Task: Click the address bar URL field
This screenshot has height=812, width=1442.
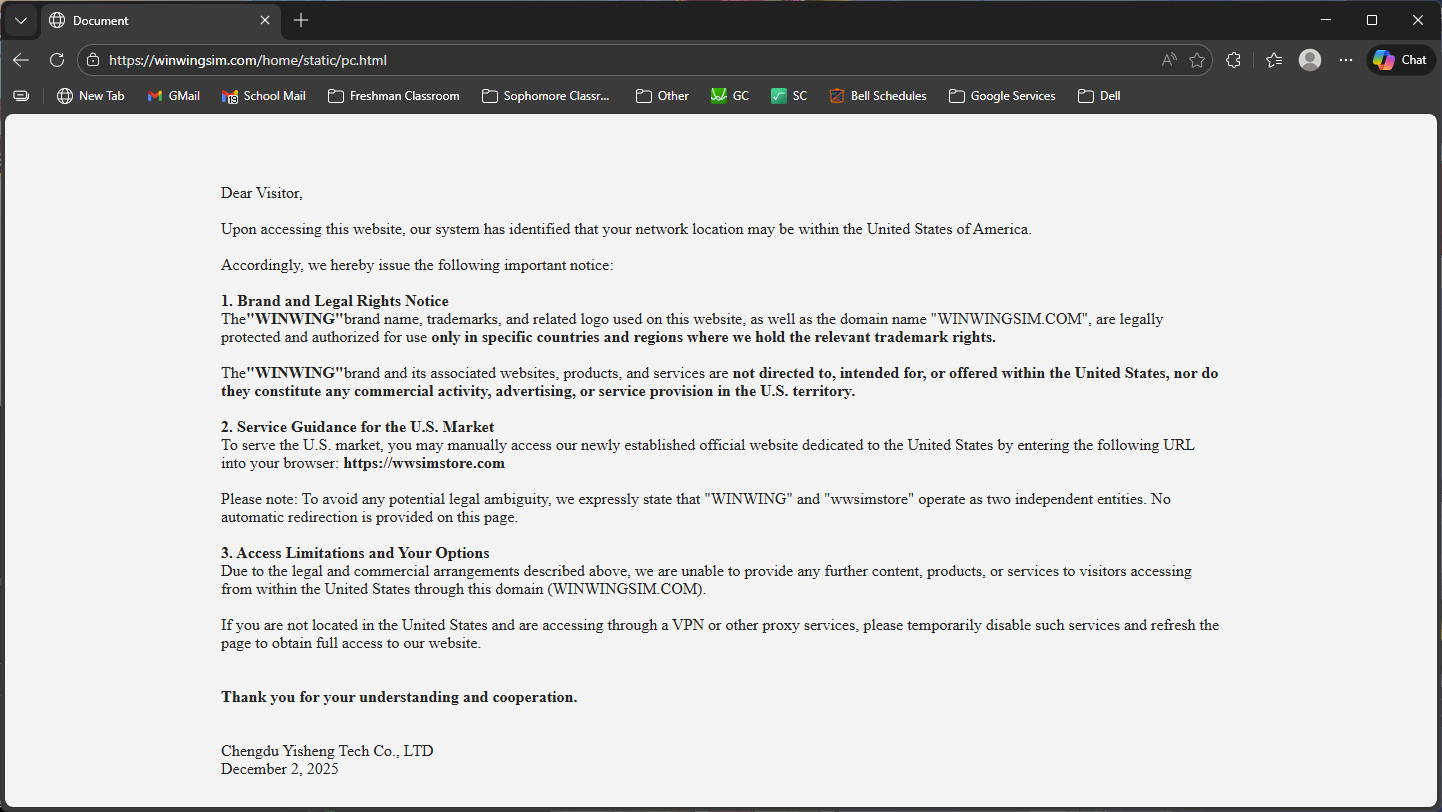Action: 600,60
